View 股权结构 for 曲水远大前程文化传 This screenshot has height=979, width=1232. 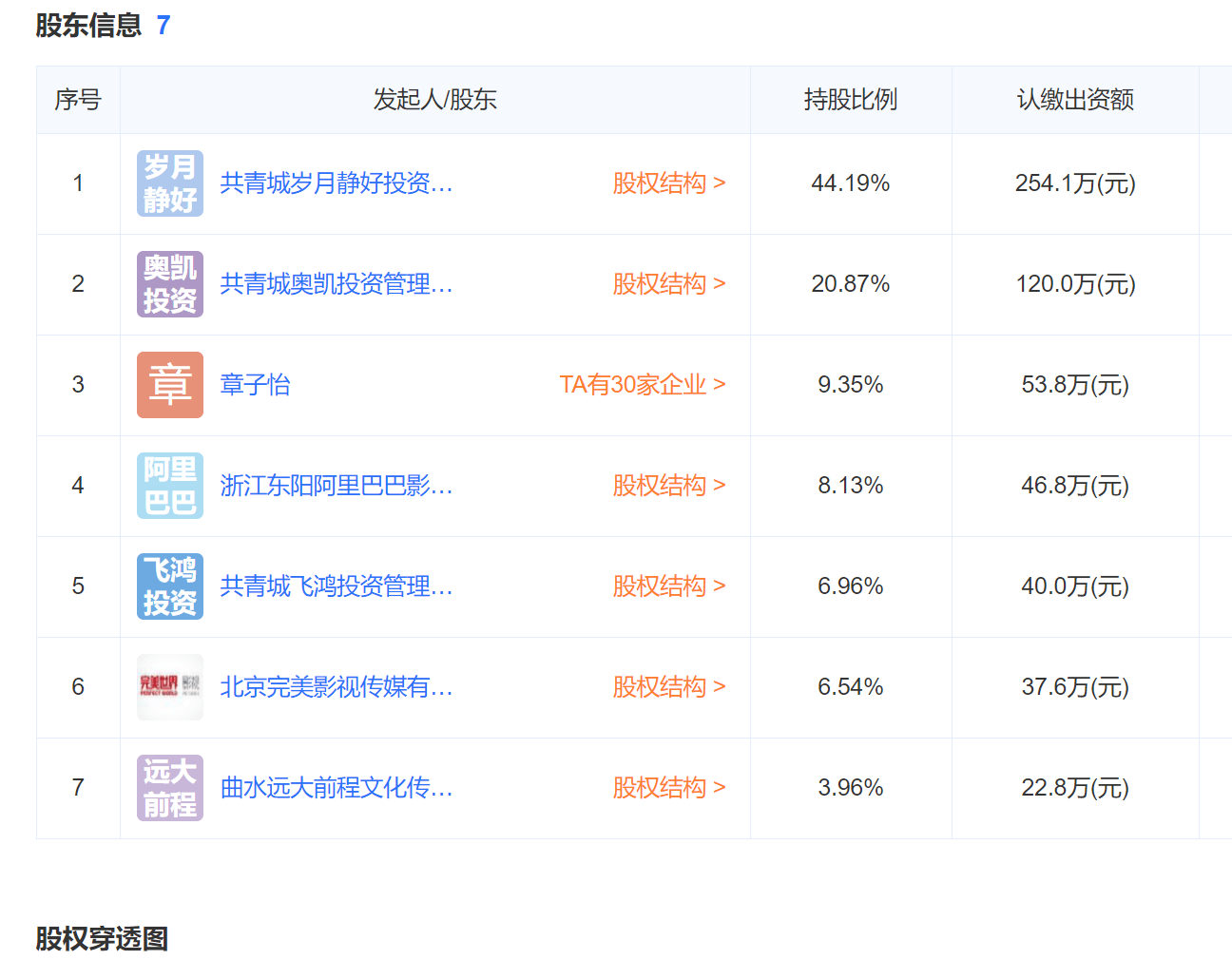[x=669, y=788]
